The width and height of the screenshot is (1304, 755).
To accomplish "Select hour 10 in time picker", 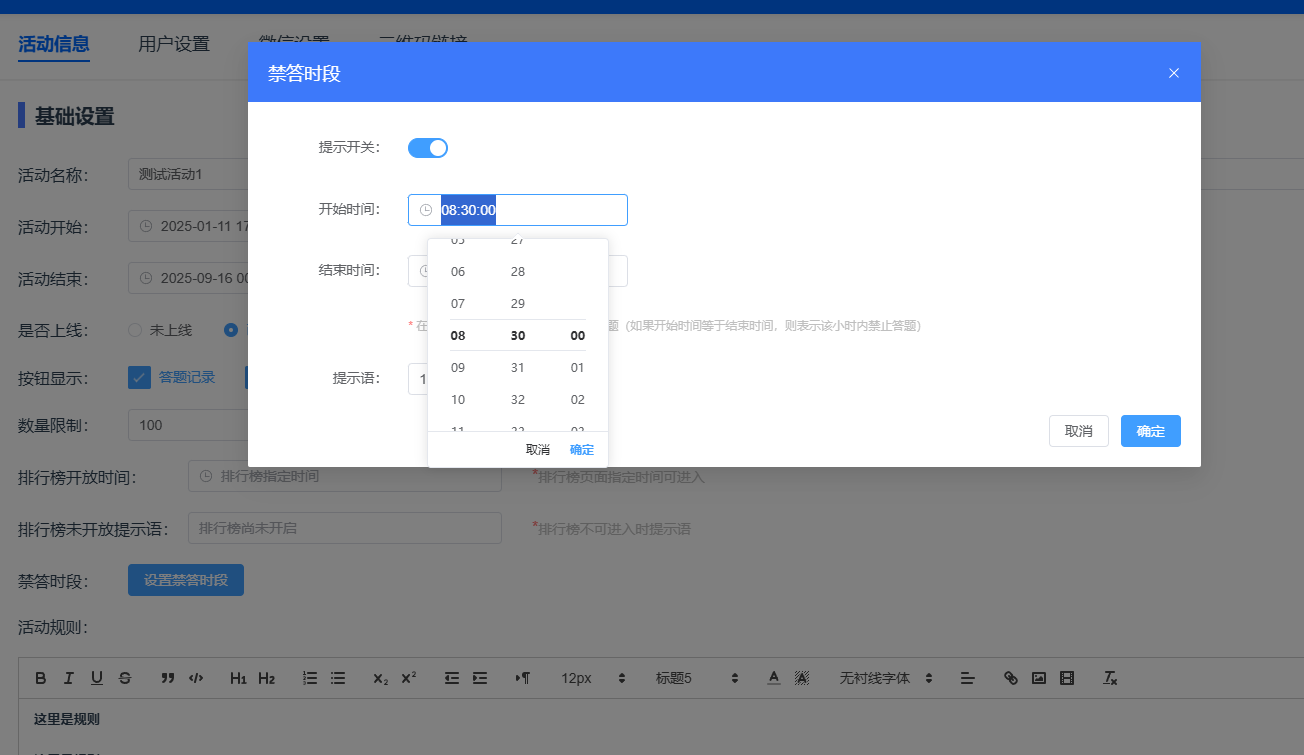I will pyautogui.click(x=458, y=400).
